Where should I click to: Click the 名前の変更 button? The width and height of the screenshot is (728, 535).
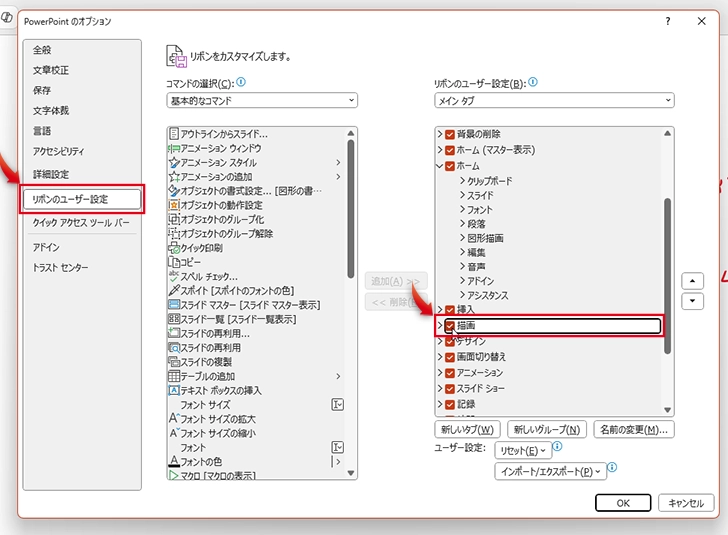pos(634,430)
